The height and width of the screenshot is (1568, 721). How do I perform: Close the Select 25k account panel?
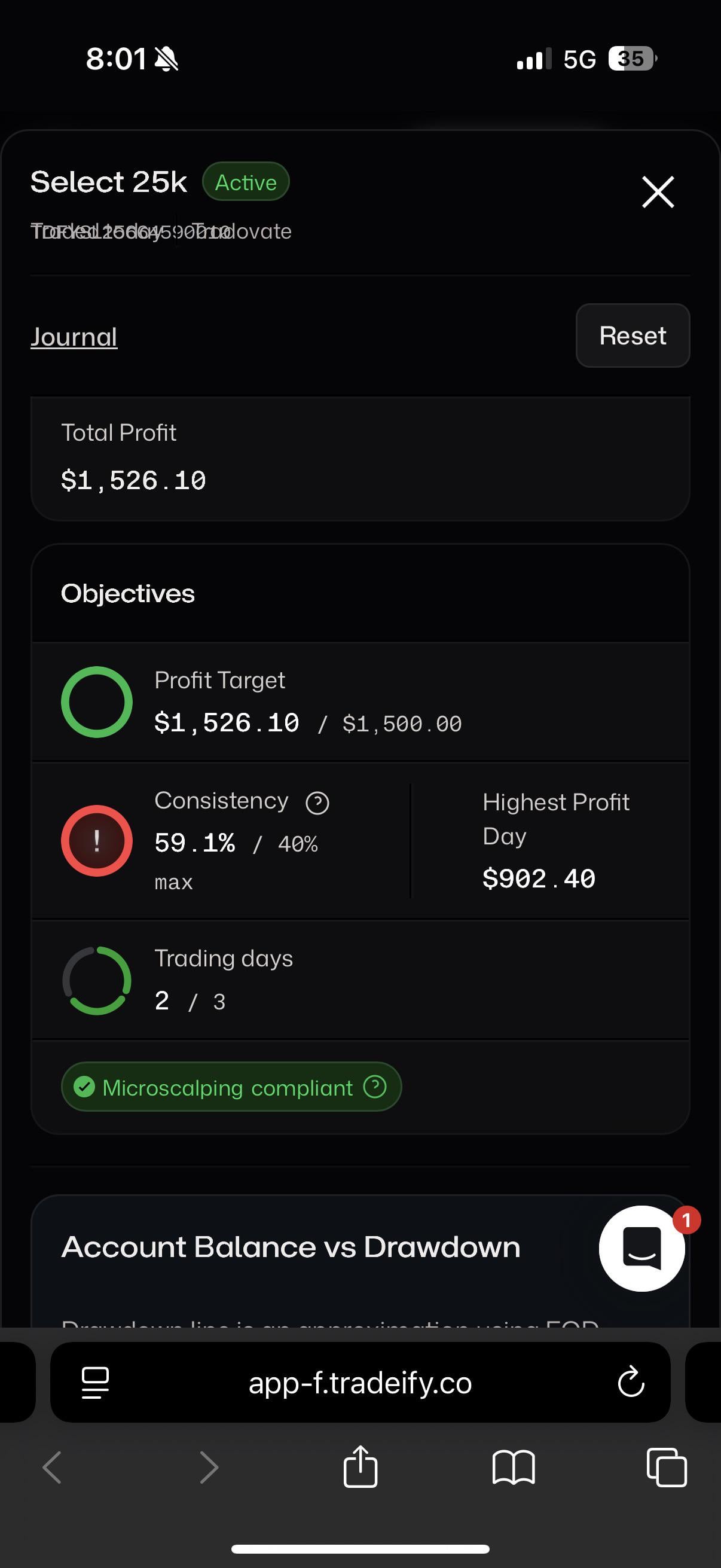click(658, 193)
